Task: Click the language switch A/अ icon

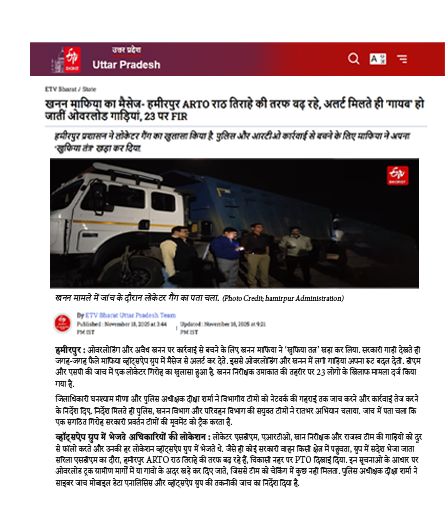Action: click(378, 59)
